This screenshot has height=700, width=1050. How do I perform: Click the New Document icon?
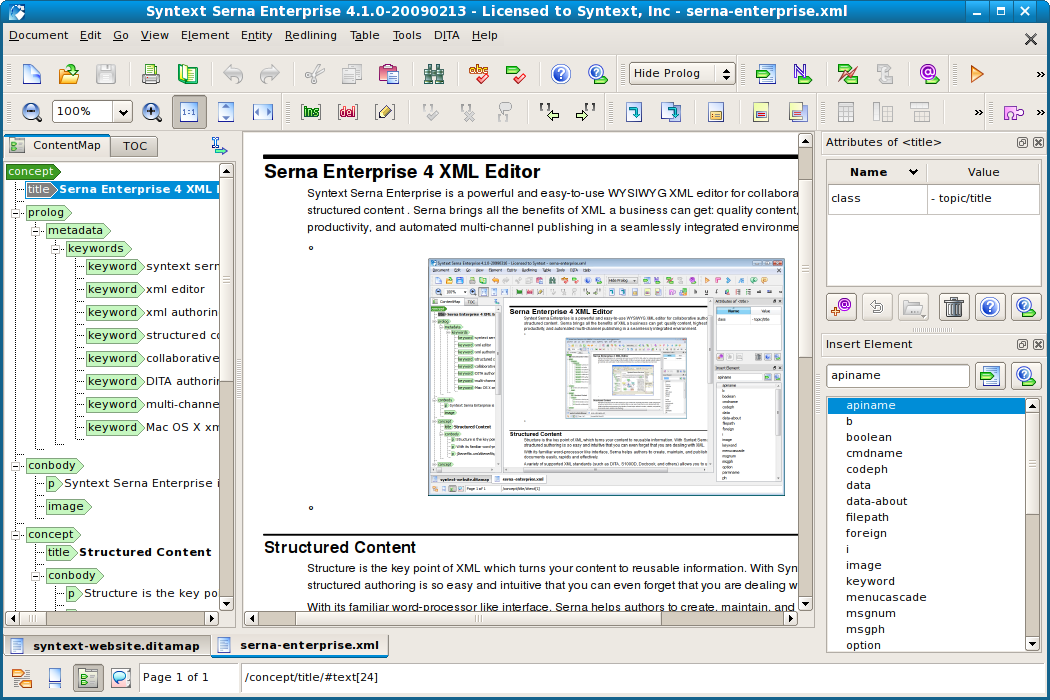point(31,74)
